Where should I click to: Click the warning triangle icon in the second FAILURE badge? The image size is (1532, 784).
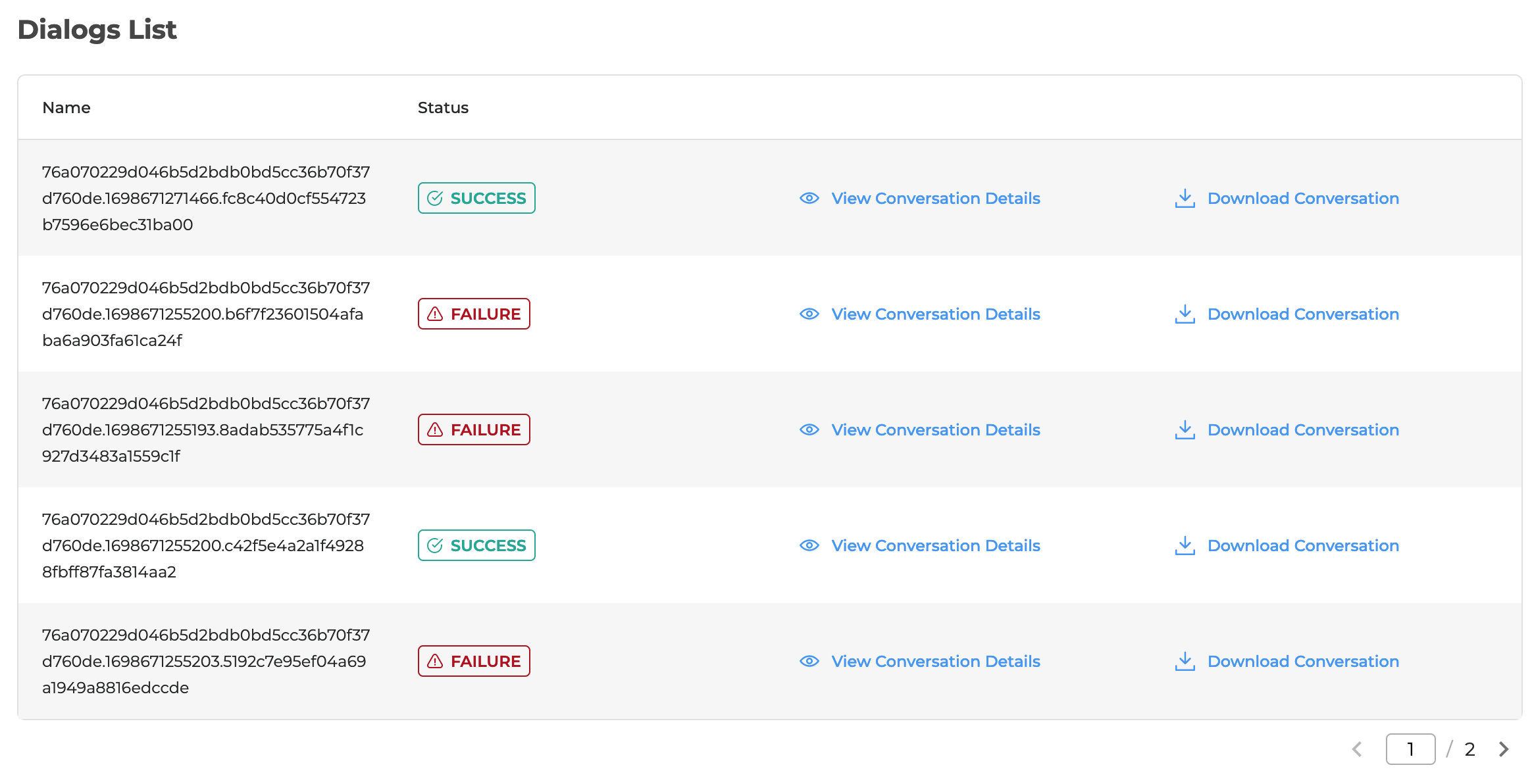pos(435,429)
